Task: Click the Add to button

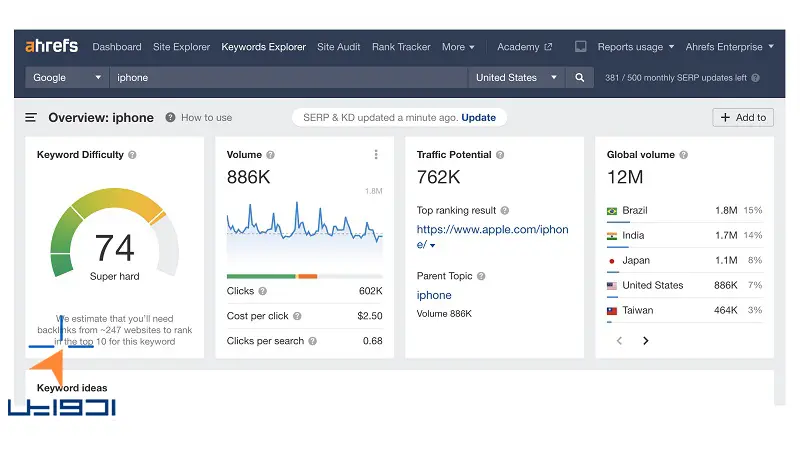Action: [x=742, y=118]
